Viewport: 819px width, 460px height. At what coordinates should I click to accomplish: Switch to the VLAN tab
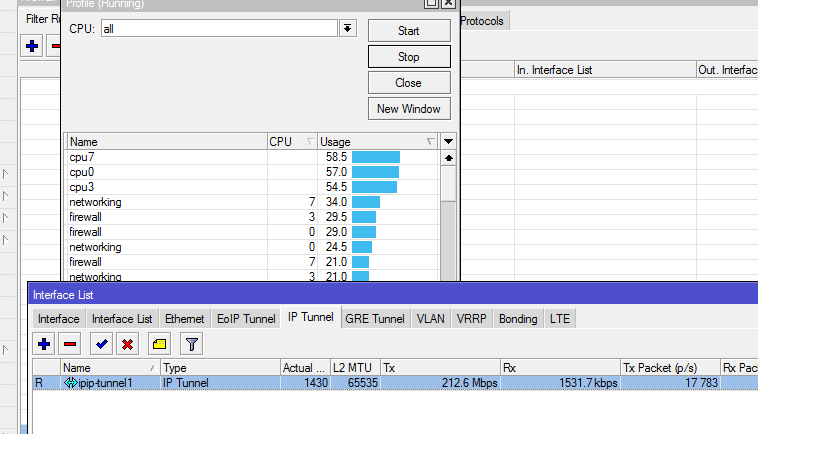430,319
